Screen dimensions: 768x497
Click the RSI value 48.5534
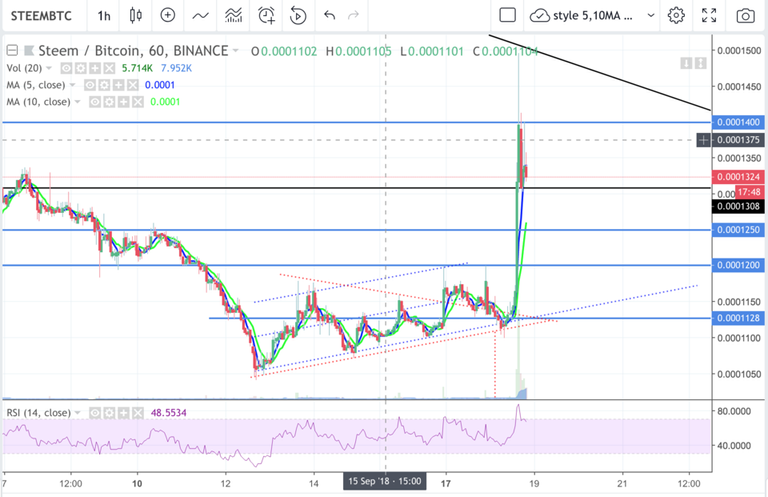tap(168, 413)
